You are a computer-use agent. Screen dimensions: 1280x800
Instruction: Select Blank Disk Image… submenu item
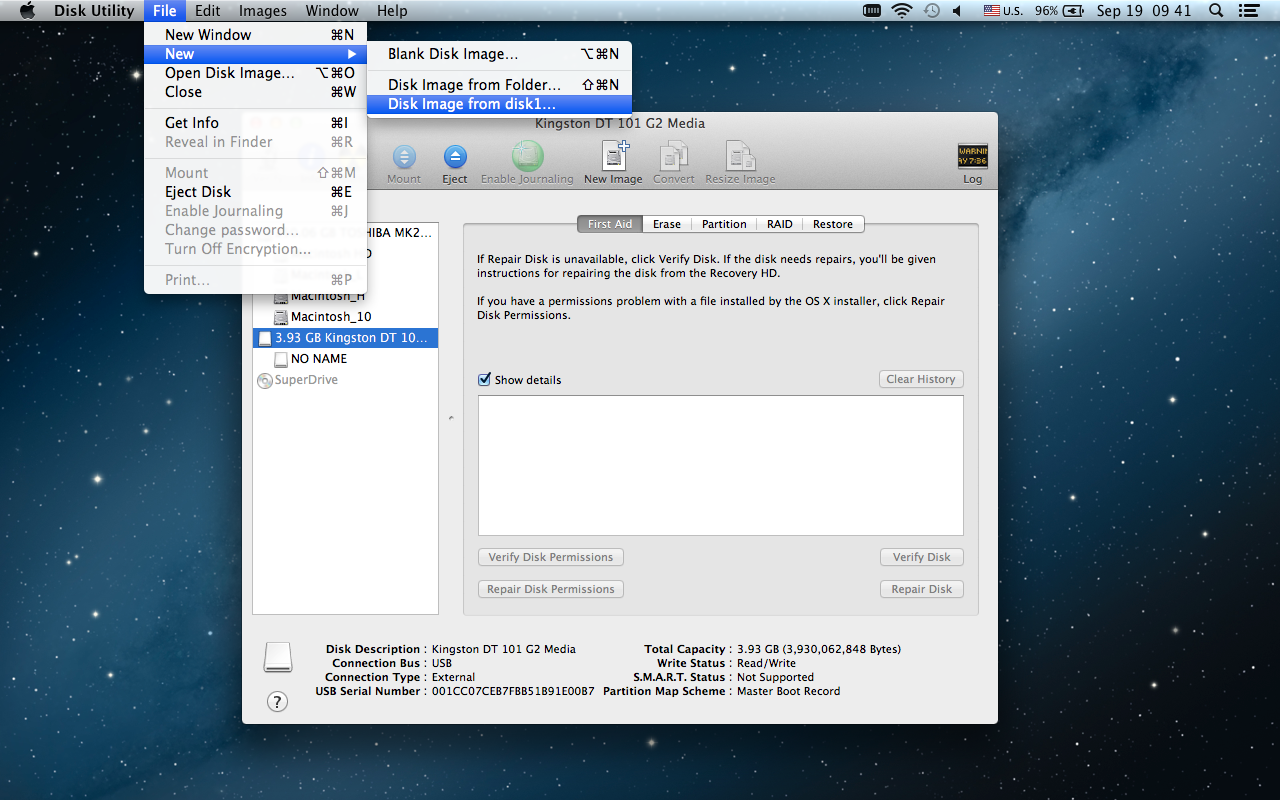pyautogui.click(x=499, y=54)
